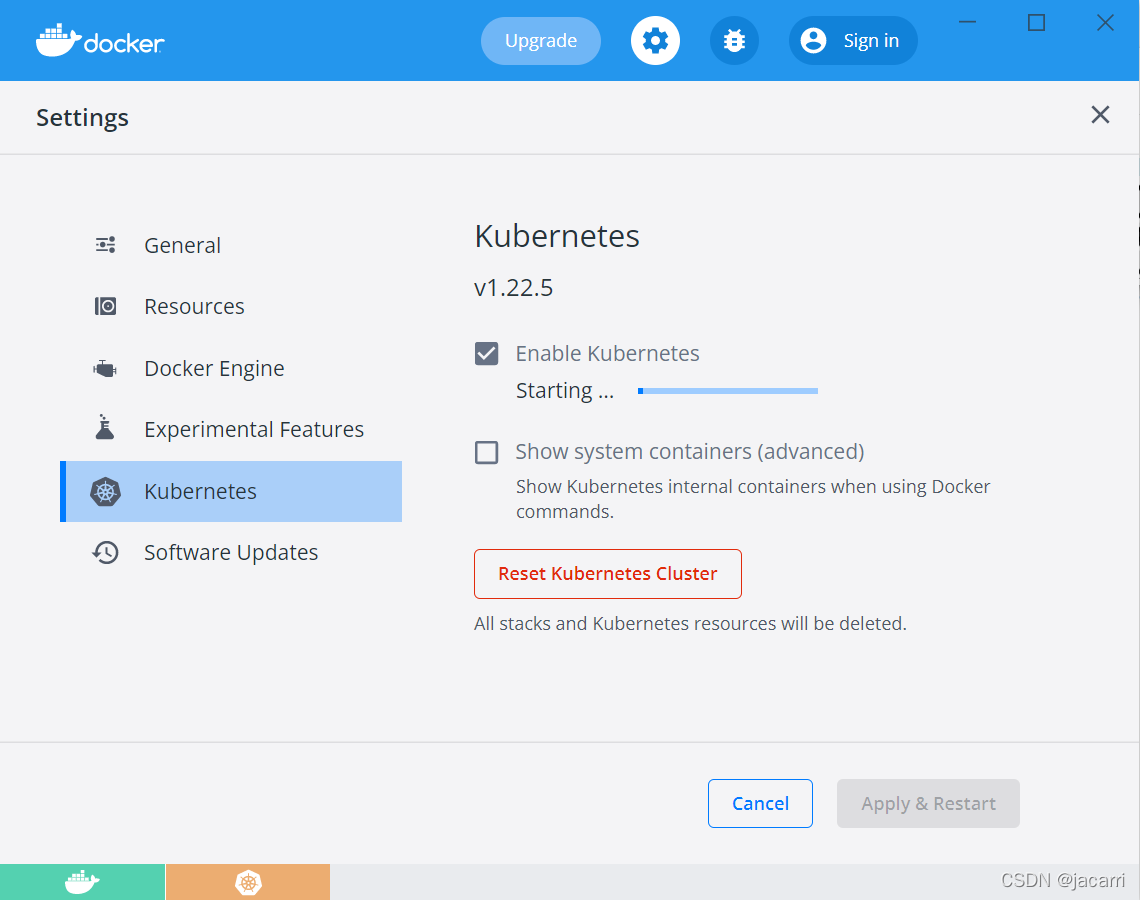Click the Experimental Features flask icon

(105, 427)
